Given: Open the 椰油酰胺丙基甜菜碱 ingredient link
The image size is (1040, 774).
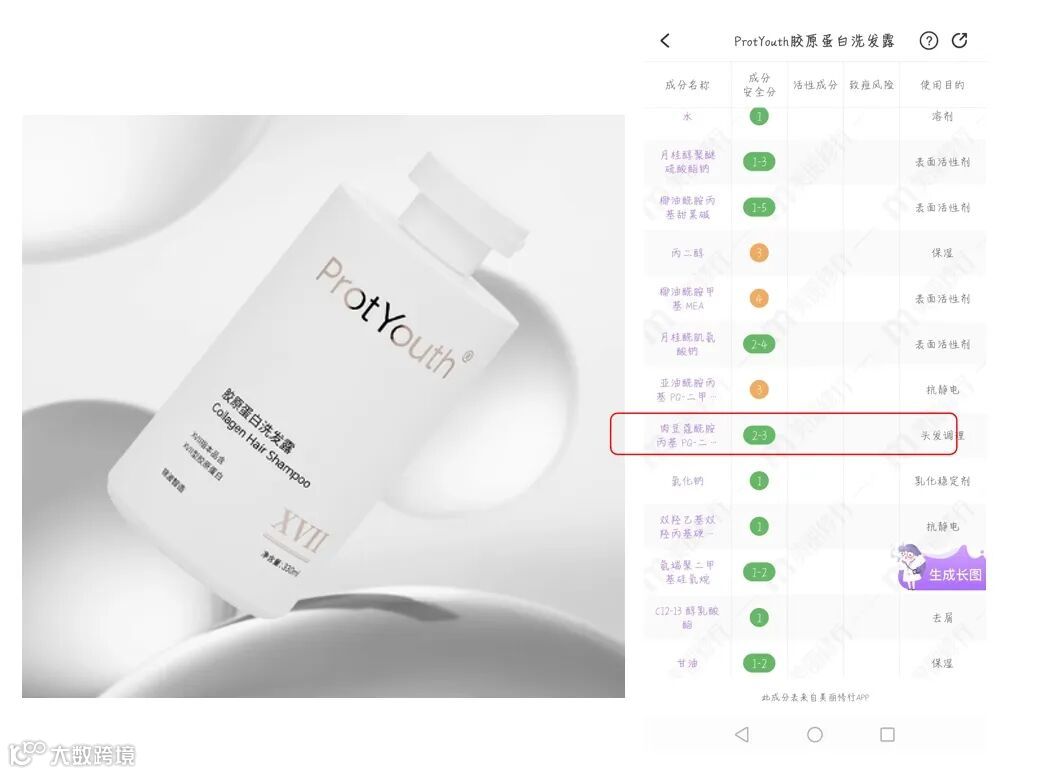Looking at the screenshot, I should coord(688,208).
